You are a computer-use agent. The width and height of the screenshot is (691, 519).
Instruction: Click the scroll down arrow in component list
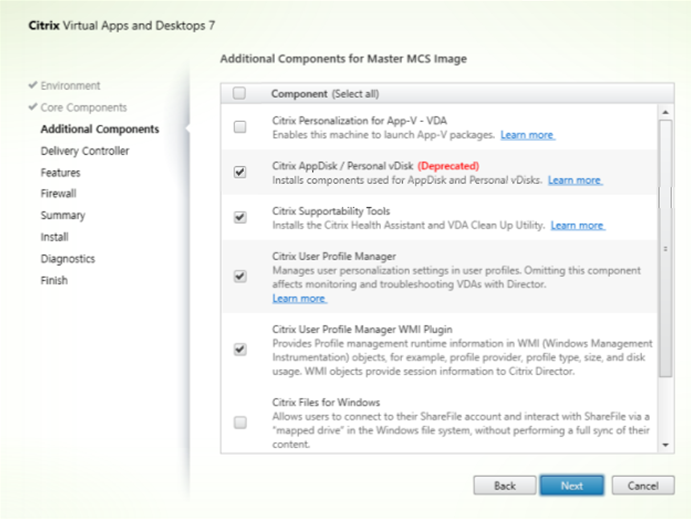pyautogui.click(x=665, y=445)
